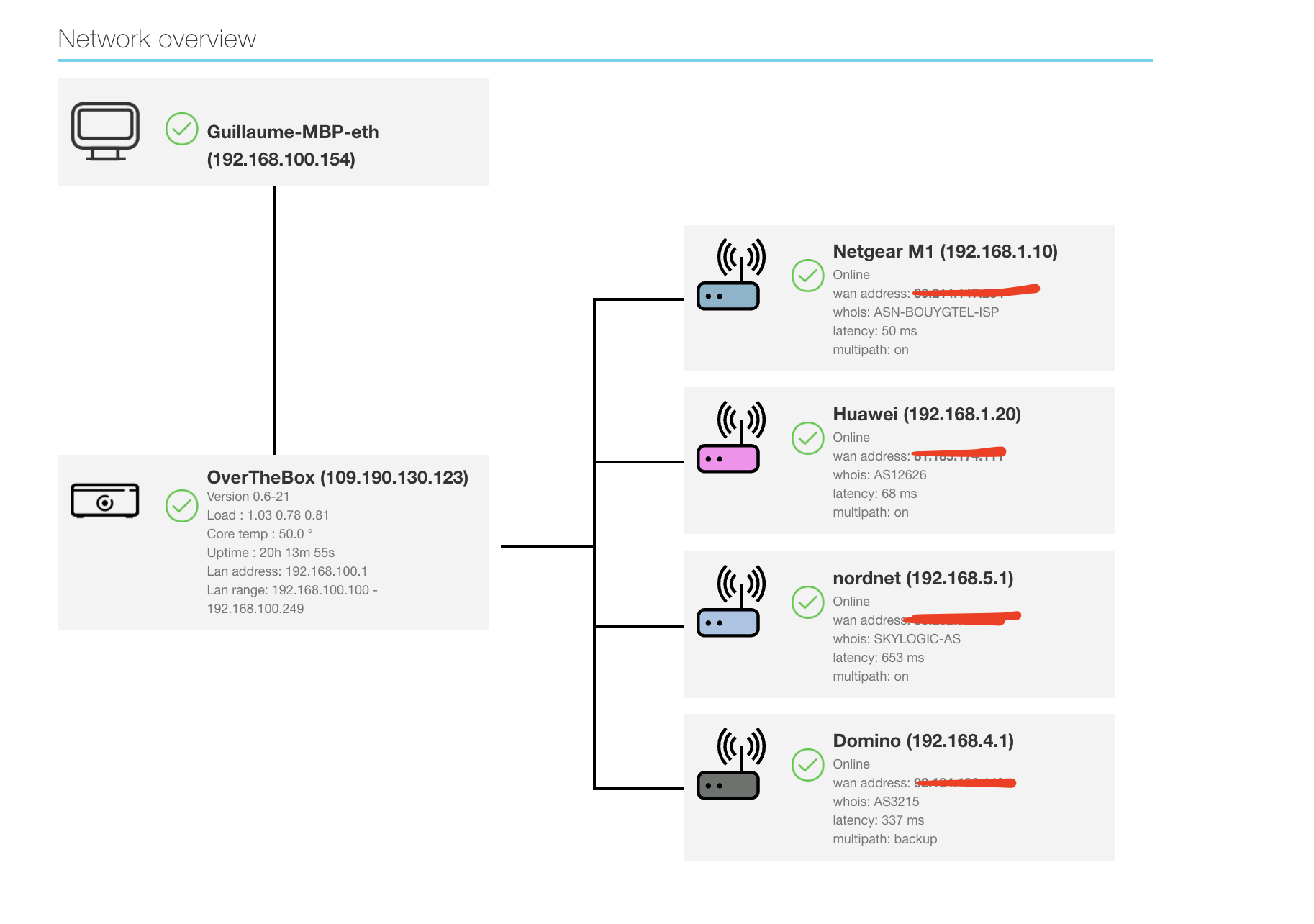
Task: Click the green status check beside OverTheBox
Action: (x=182, y=506)
